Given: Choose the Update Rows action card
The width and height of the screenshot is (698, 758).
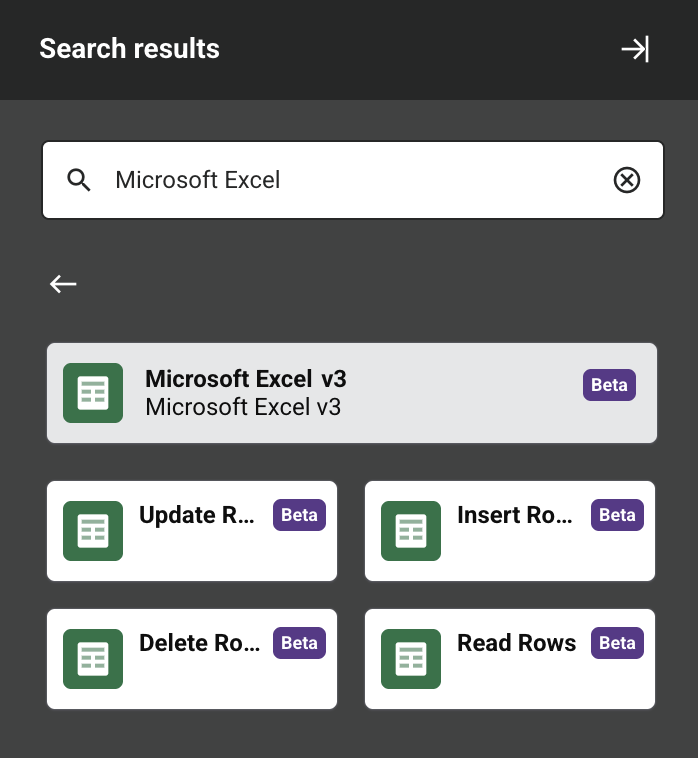Looking at the screenshot, I should pyautogui.click(x=192, y=531).
